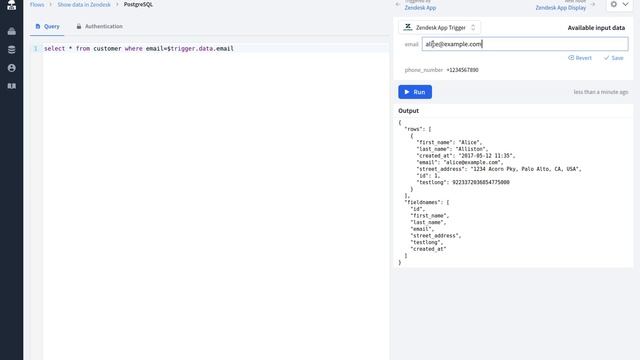The width and height of the screenshot is (640, 360).
Task: Go to next node via right arrow
Action: (x=593, y=4)
